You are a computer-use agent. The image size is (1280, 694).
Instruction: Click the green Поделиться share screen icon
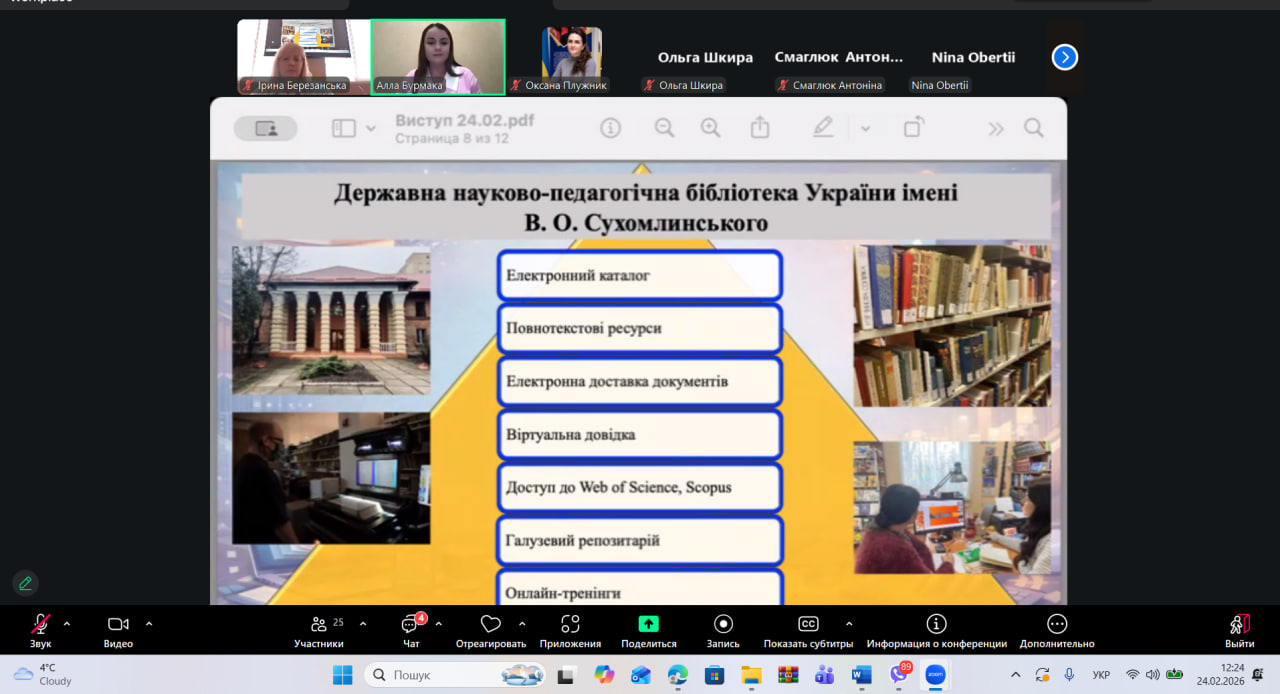coord(648,625)
